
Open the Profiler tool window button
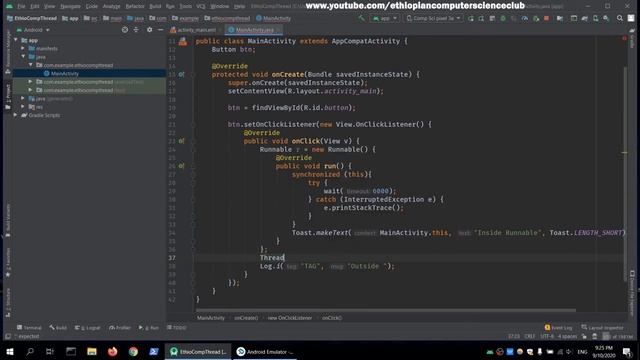pos(120,327)
